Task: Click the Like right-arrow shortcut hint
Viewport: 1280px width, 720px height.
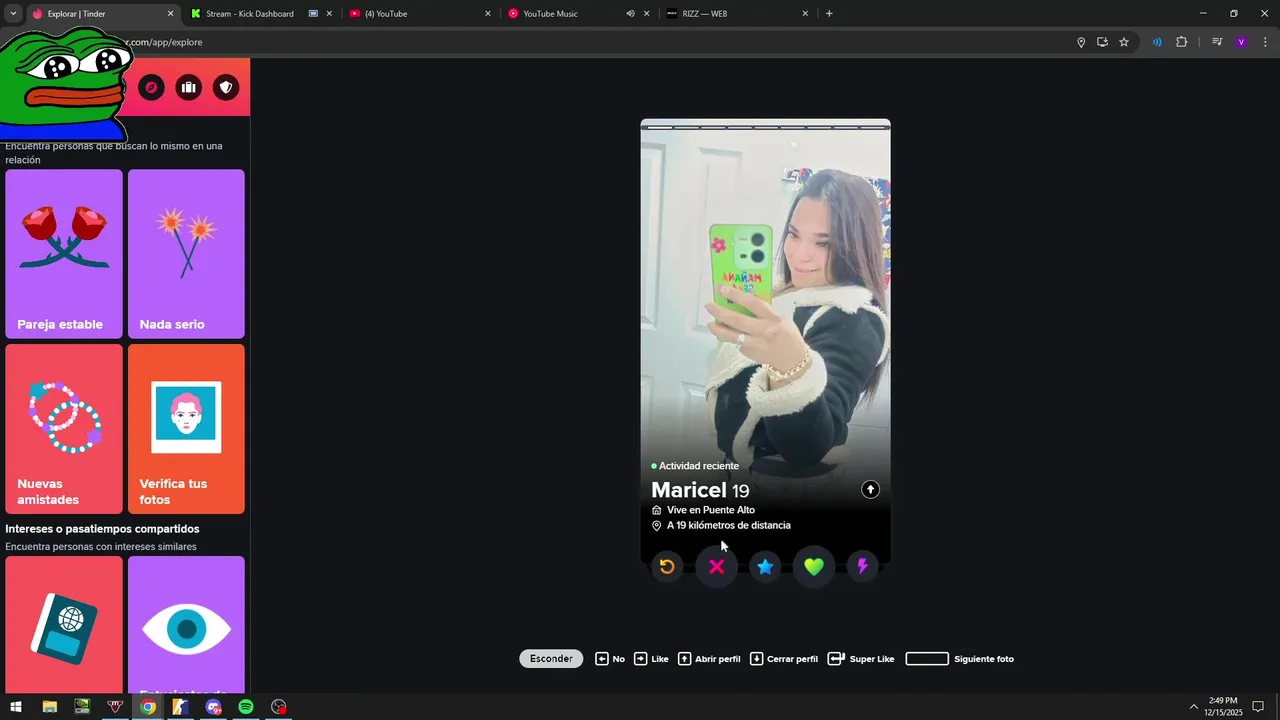Action: tap(651, 659)
